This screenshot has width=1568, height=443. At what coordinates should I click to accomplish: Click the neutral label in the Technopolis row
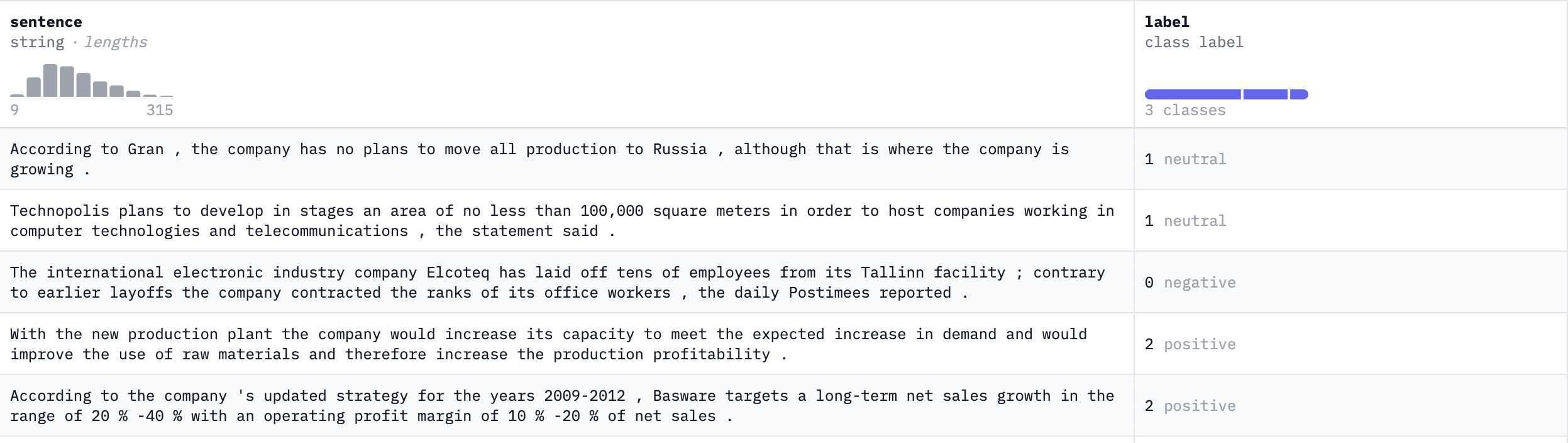click(1194, 221)
